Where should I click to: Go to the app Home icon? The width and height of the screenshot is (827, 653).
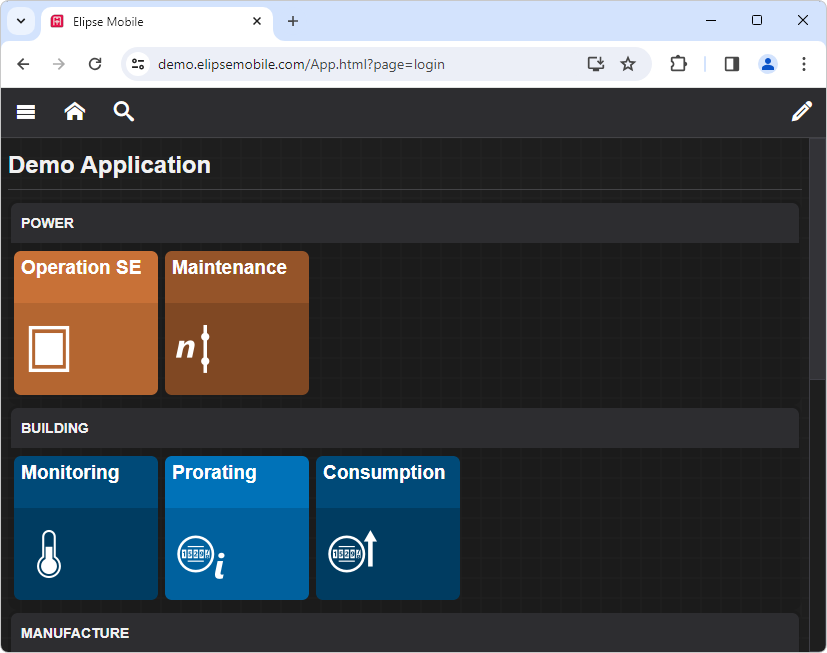pyautogui.click(x=75, y=112)
